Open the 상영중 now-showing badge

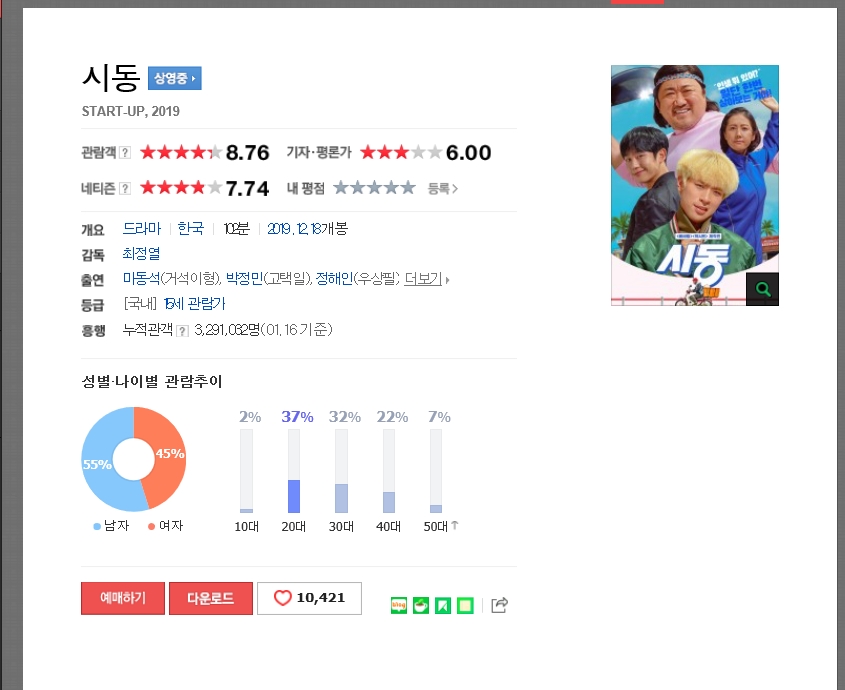click(x=175, y=78)
